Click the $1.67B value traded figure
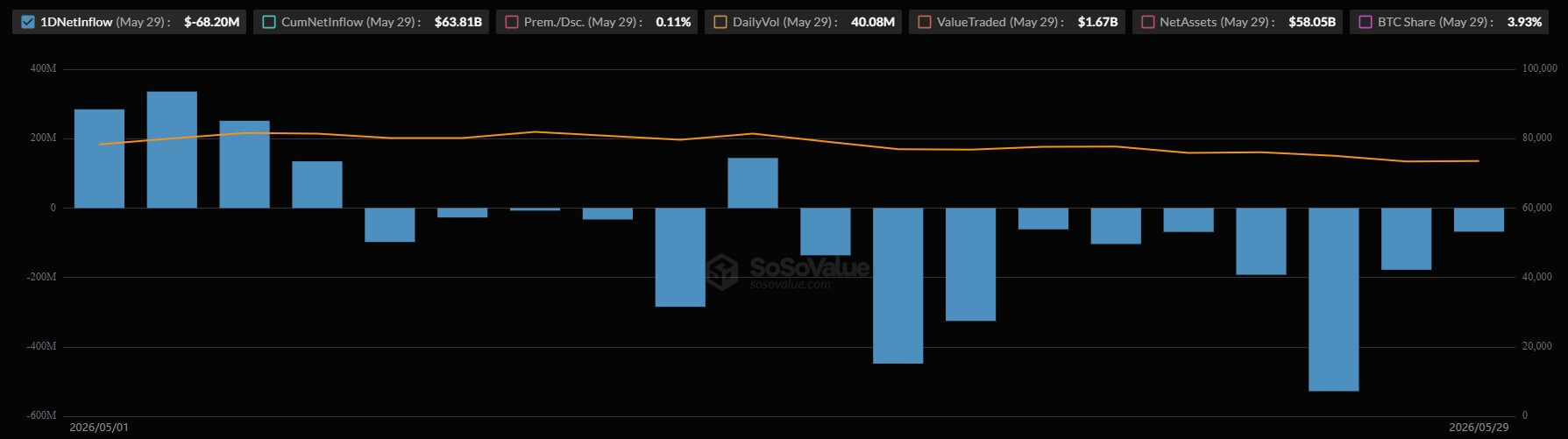The height and width of the screenshot is (439, 1568). click(1097, 22)
